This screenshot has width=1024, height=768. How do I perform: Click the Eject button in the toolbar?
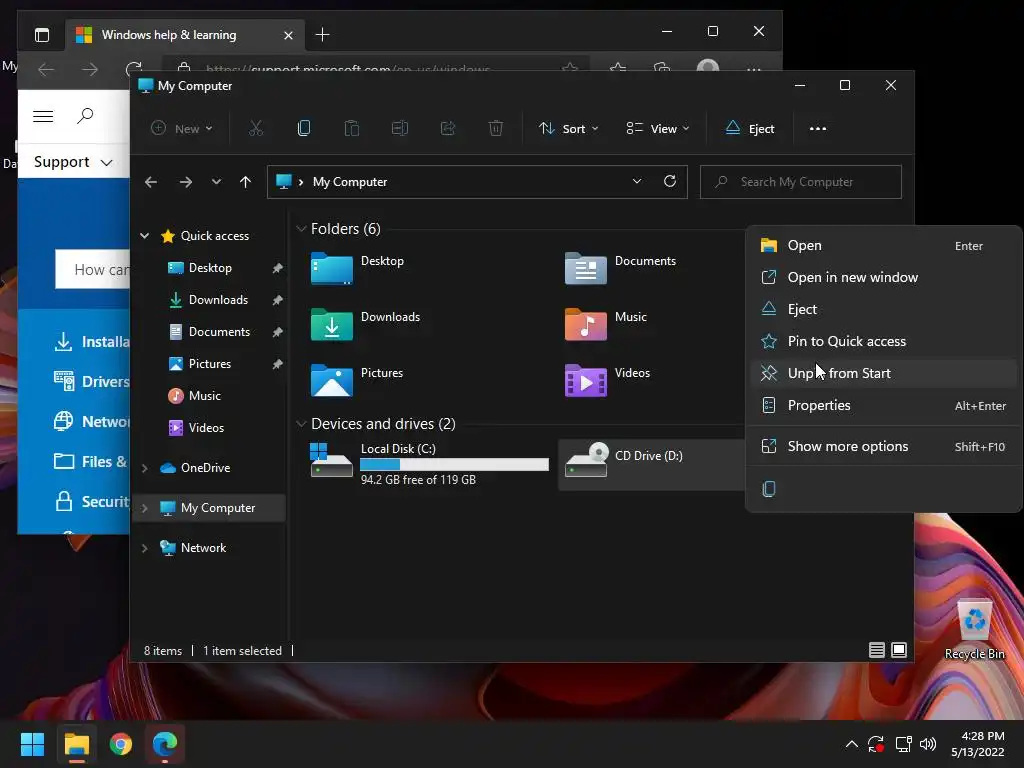(750, 129)
